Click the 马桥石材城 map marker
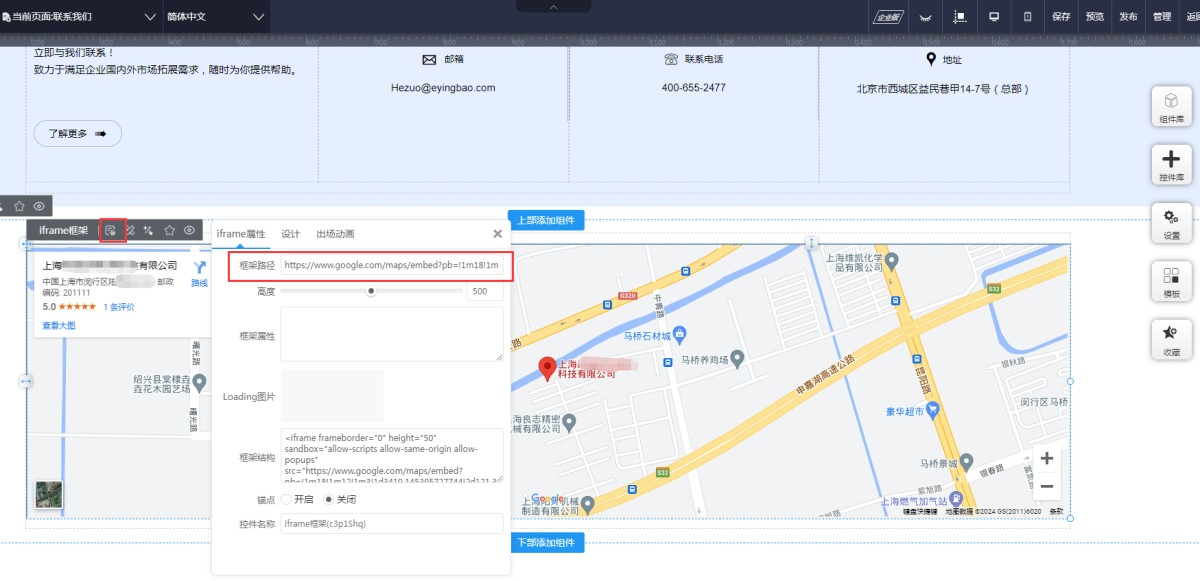1200x581 pixels. pos(680,333)
